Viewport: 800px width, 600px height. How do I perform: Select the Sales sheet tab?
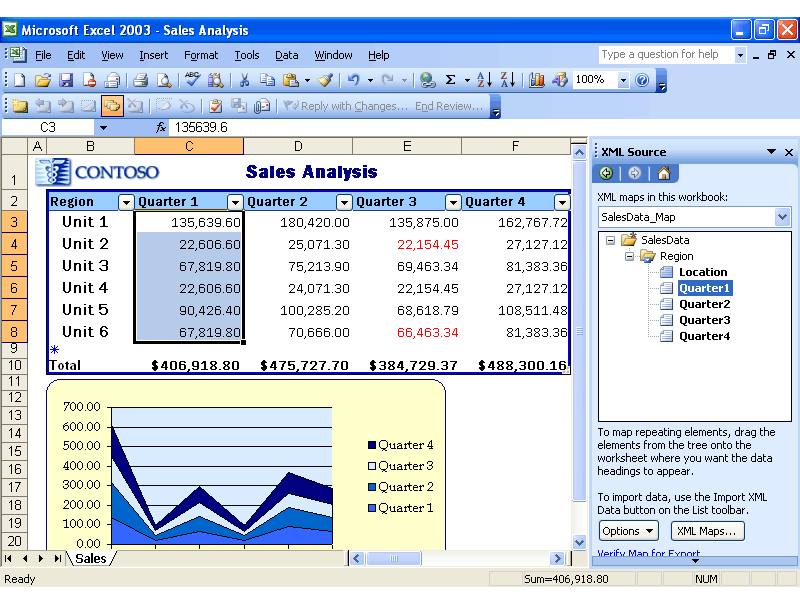92,559
